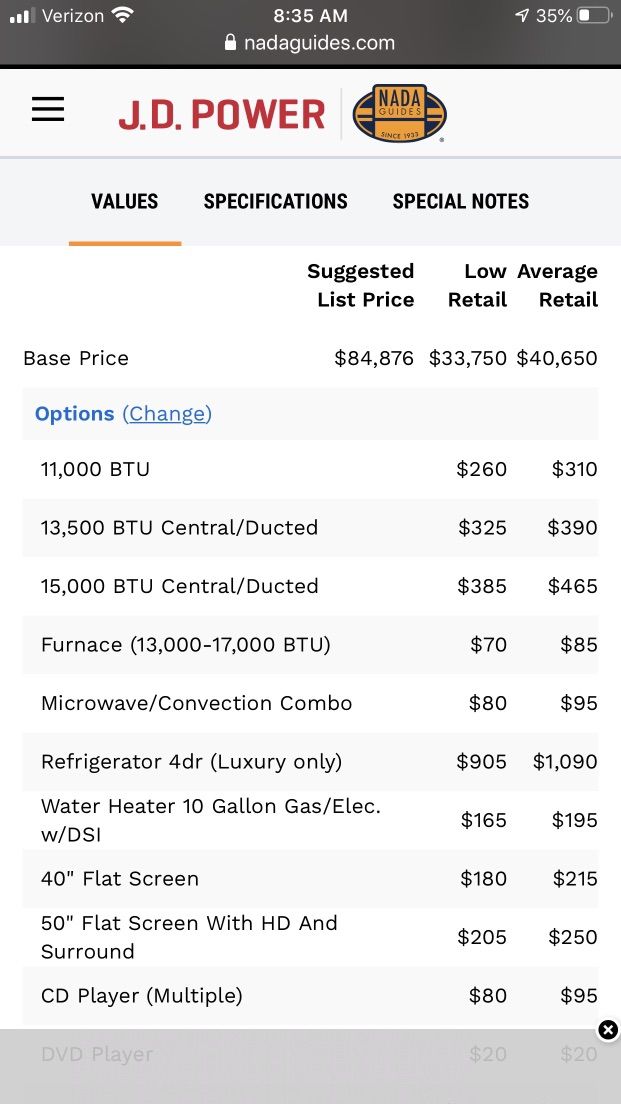Image resolution: width=621 pixels, height=1104 pixels.
Task: Select the Refrigerator 4dr (Luxury only) row
Action: click(310, 762)
